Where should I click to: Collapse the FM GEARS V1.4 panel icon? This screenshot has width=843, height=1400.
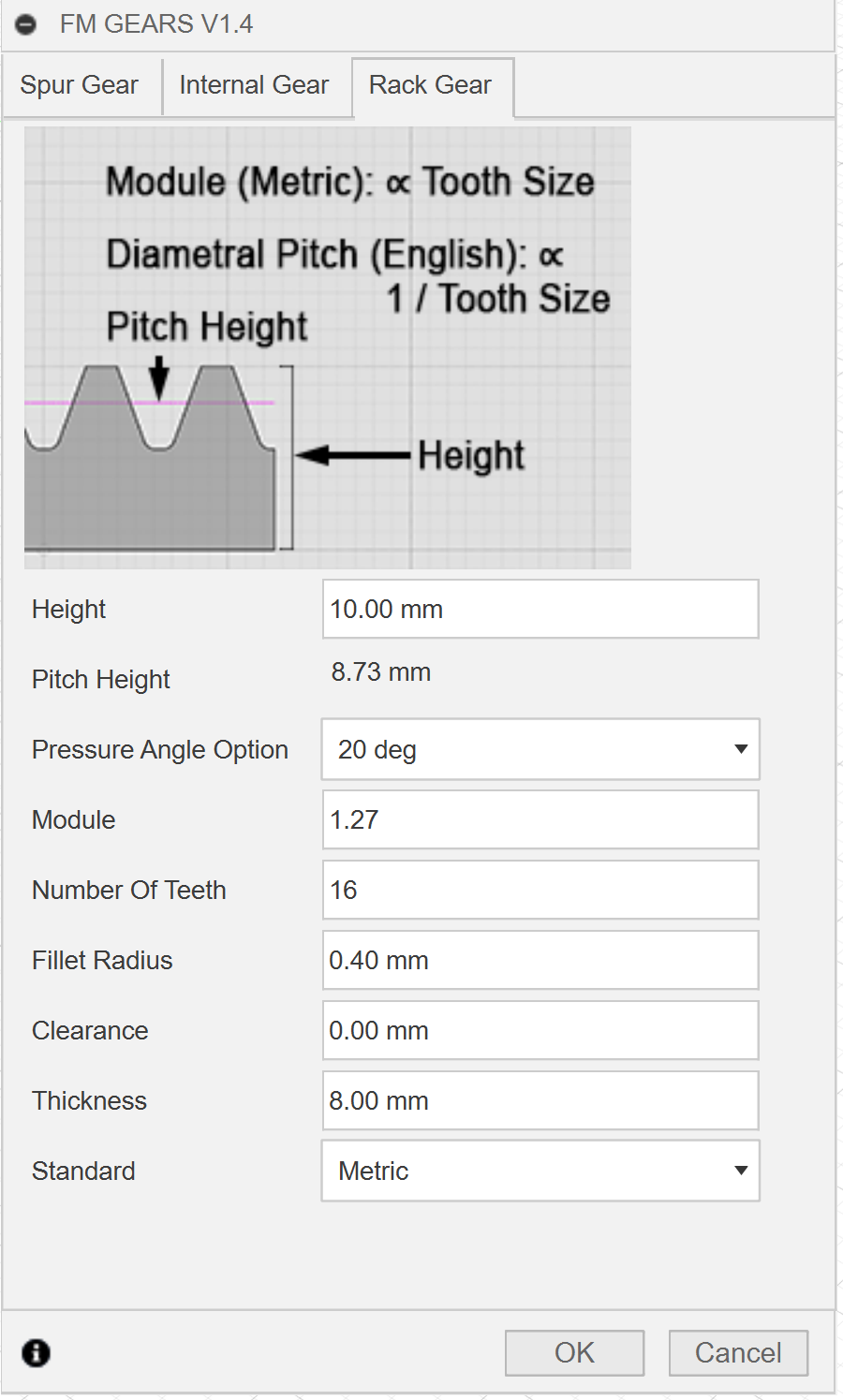tap(26, 24)
